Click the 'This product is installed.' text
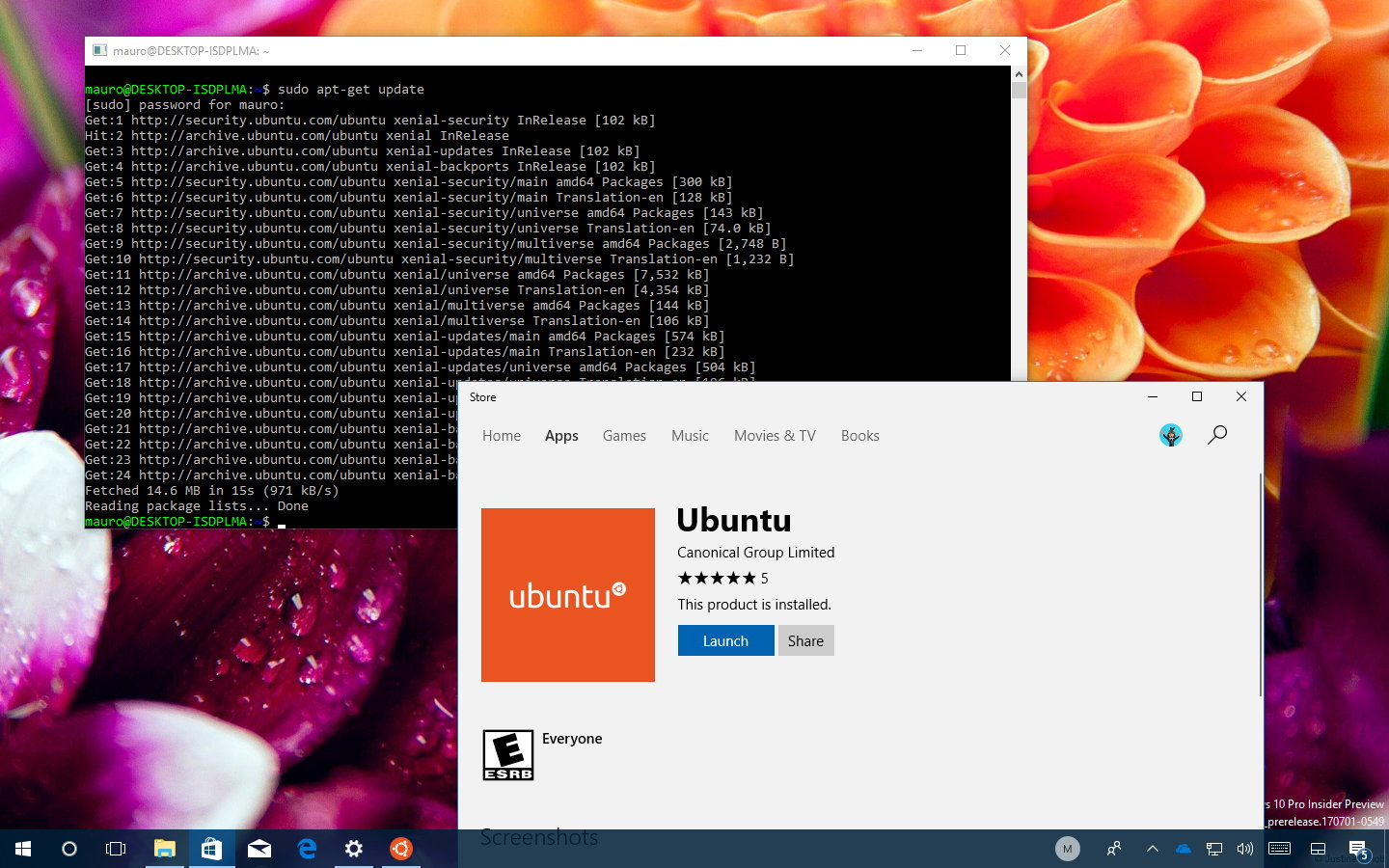Viewport: 1389px width, 868px height. click(754, 605)
